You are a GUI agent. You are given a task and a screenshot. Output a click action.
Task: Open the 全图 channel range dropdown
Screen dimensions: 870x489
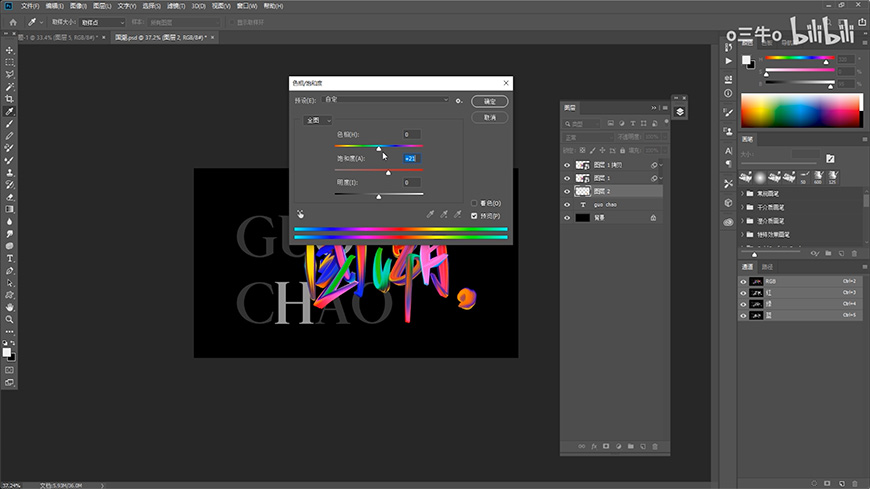coord(318,120)
